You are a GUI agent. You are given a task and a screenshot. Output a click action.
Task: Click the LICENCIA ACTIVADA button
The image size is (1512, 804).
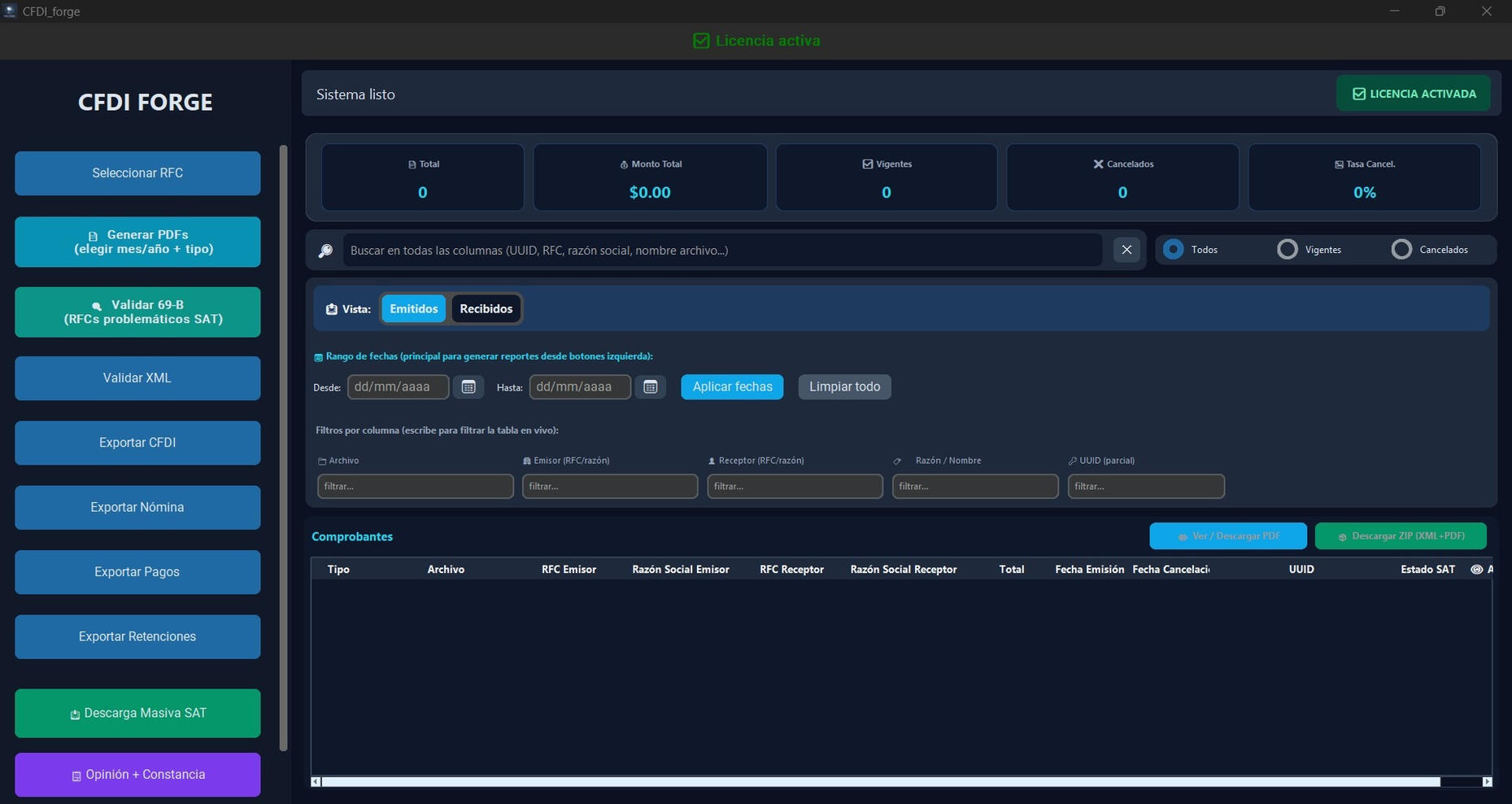click(1414, 94)
